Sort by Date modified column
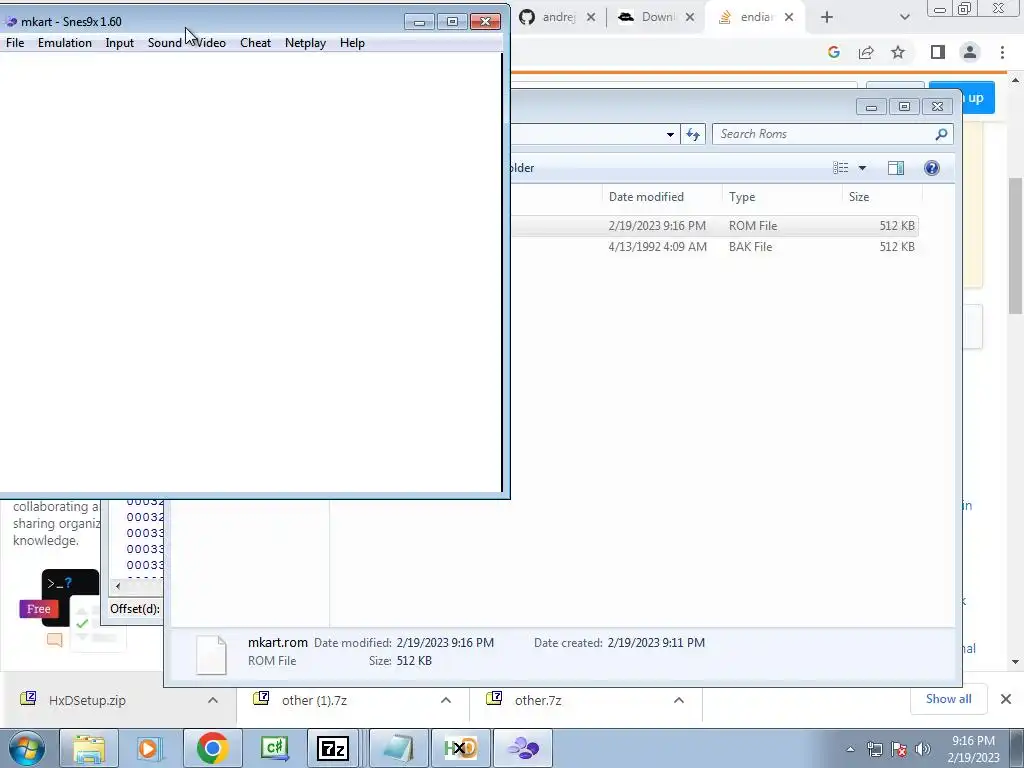This screenshot has height=768, width=1024. tap(662, 197)
